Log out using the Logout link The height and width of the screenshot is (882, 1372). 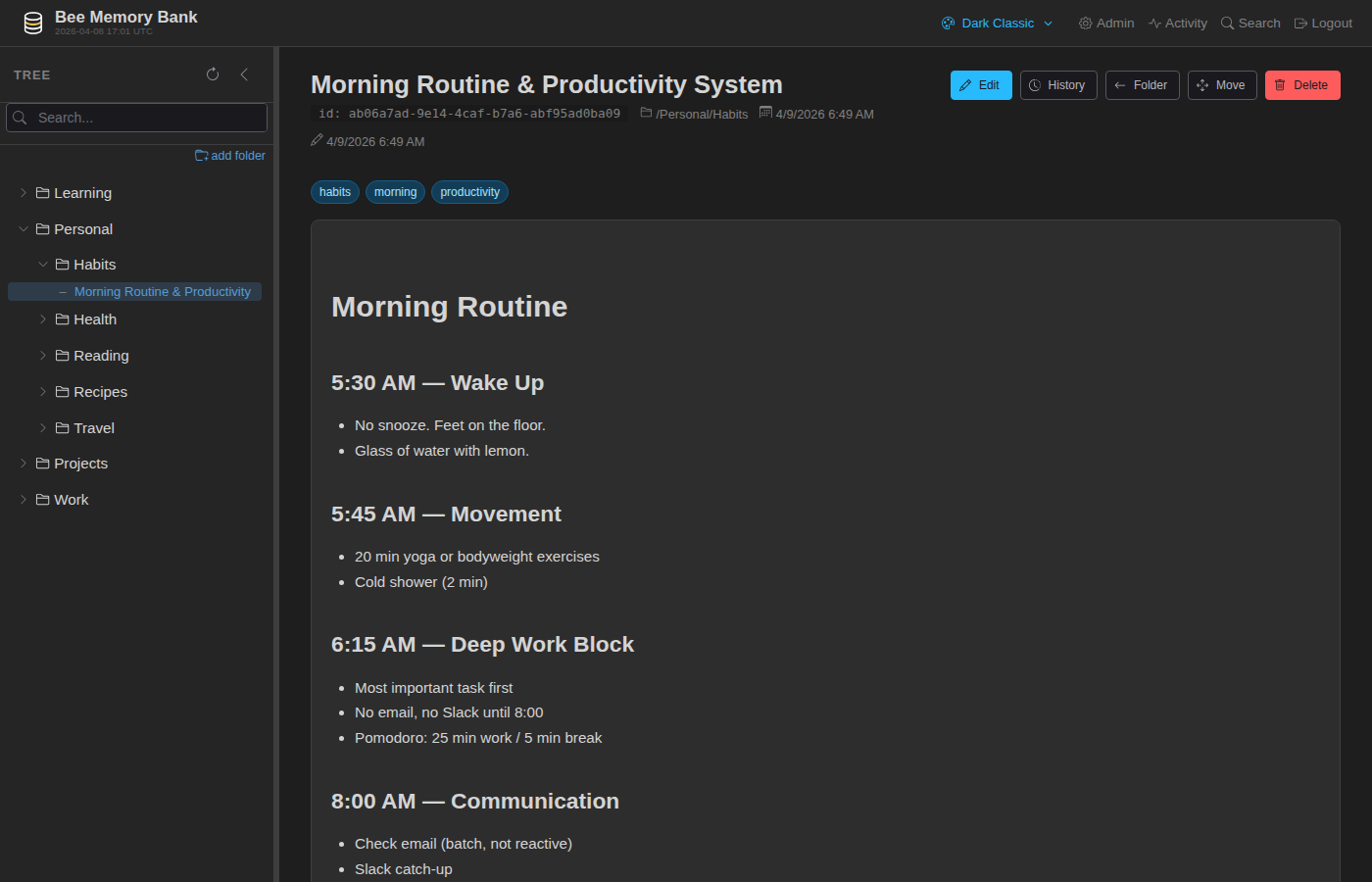(1323, 24)
